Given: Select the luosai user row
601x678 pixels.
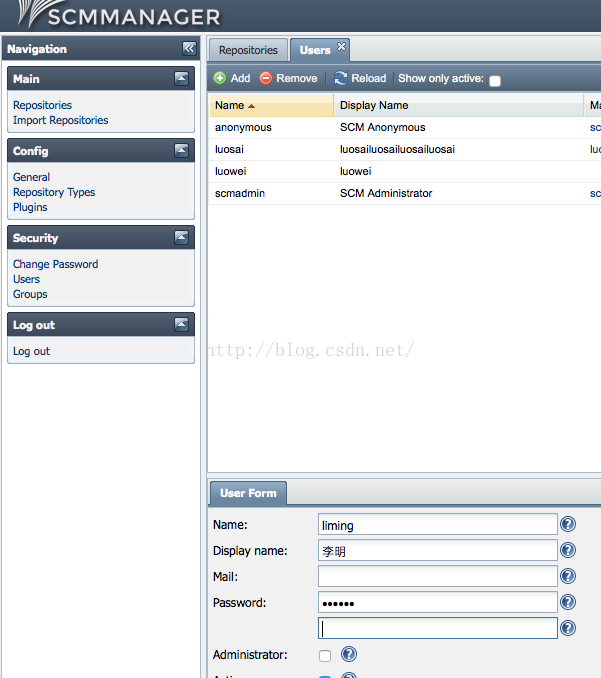Looking at the screenshot, I should [405, 150].
